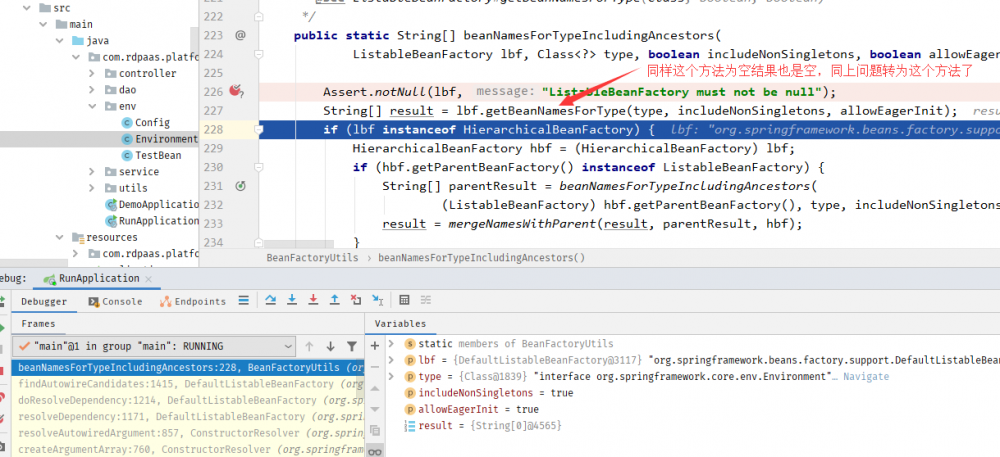The image size is (1000, 457).
Task: Click the recursive call icon on line 231
Action: point(240,186)
